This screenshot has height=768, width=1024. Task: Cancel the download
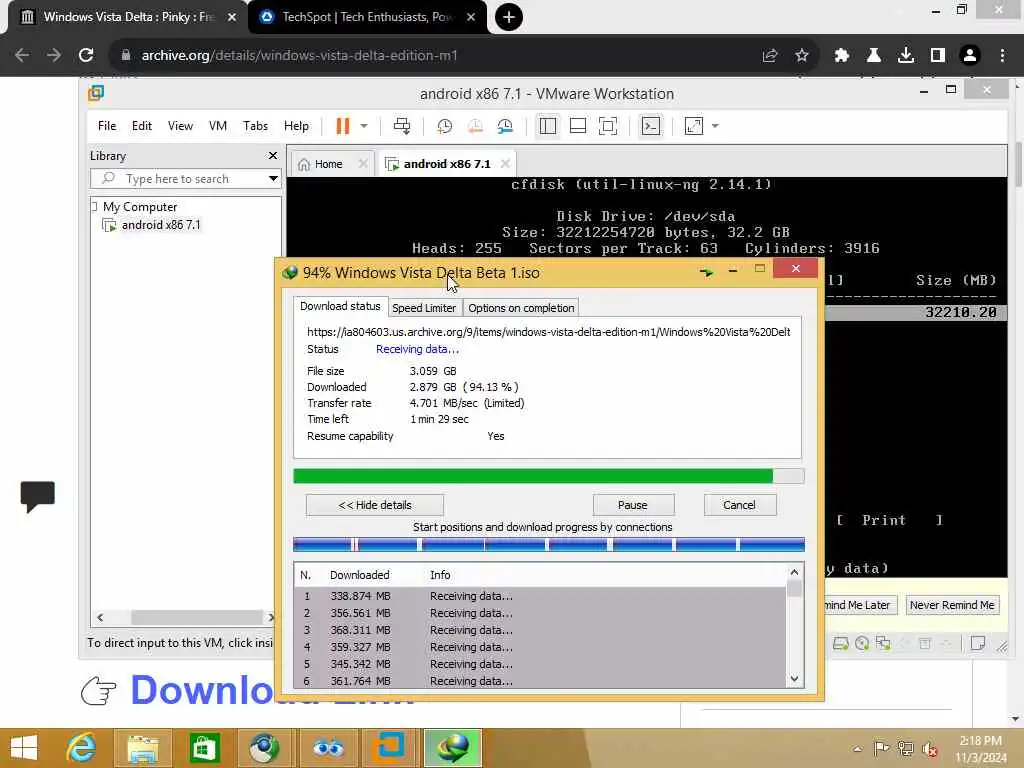click(x=739, y=505)
